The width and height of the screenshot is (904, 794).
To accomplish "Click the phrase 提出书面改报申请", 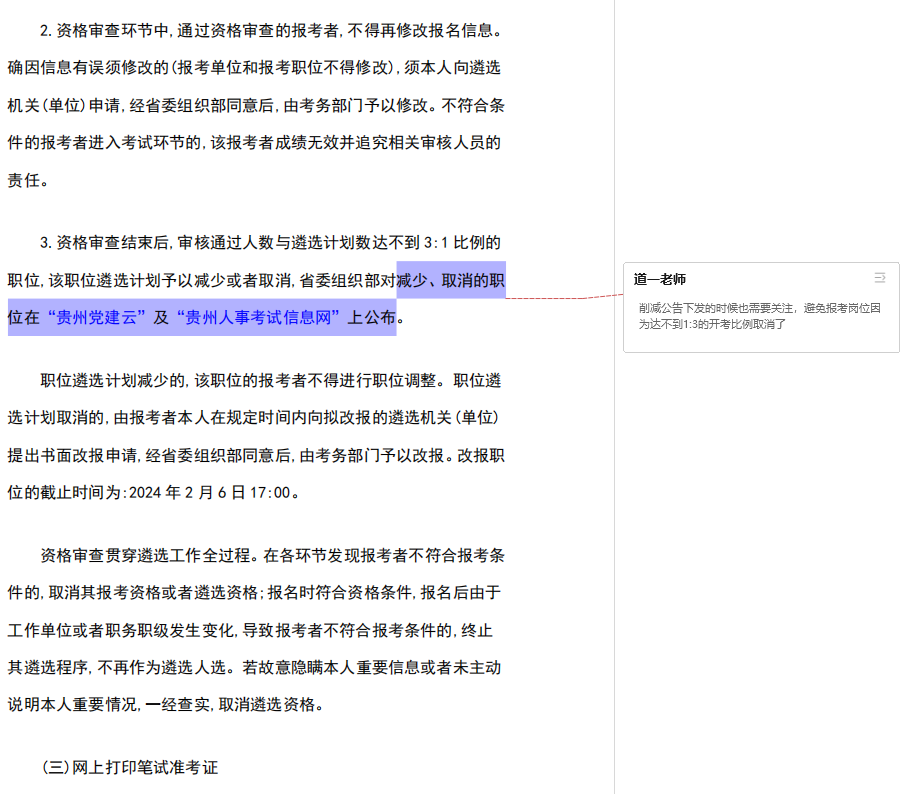I will 74,454.
